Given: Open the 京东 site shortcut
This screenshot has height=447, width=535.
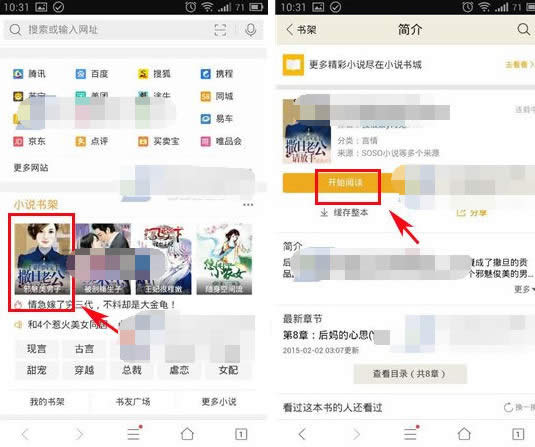Looking at the screenshot, I should tap(29, 141).
